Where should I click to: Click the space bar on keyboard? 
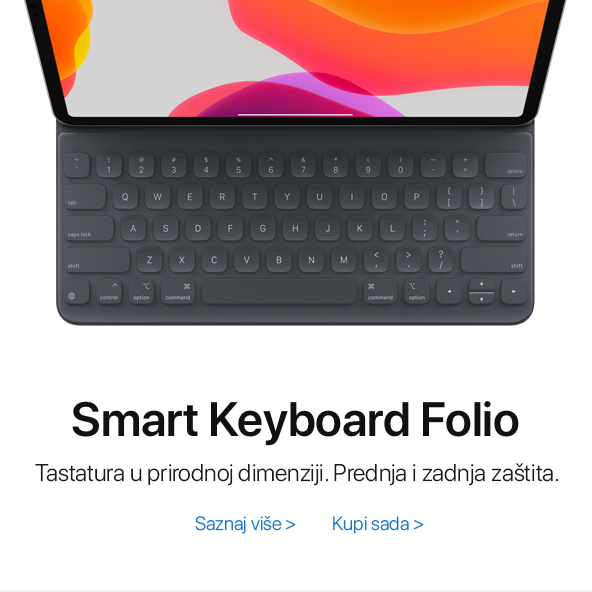[x=279, y=292]
